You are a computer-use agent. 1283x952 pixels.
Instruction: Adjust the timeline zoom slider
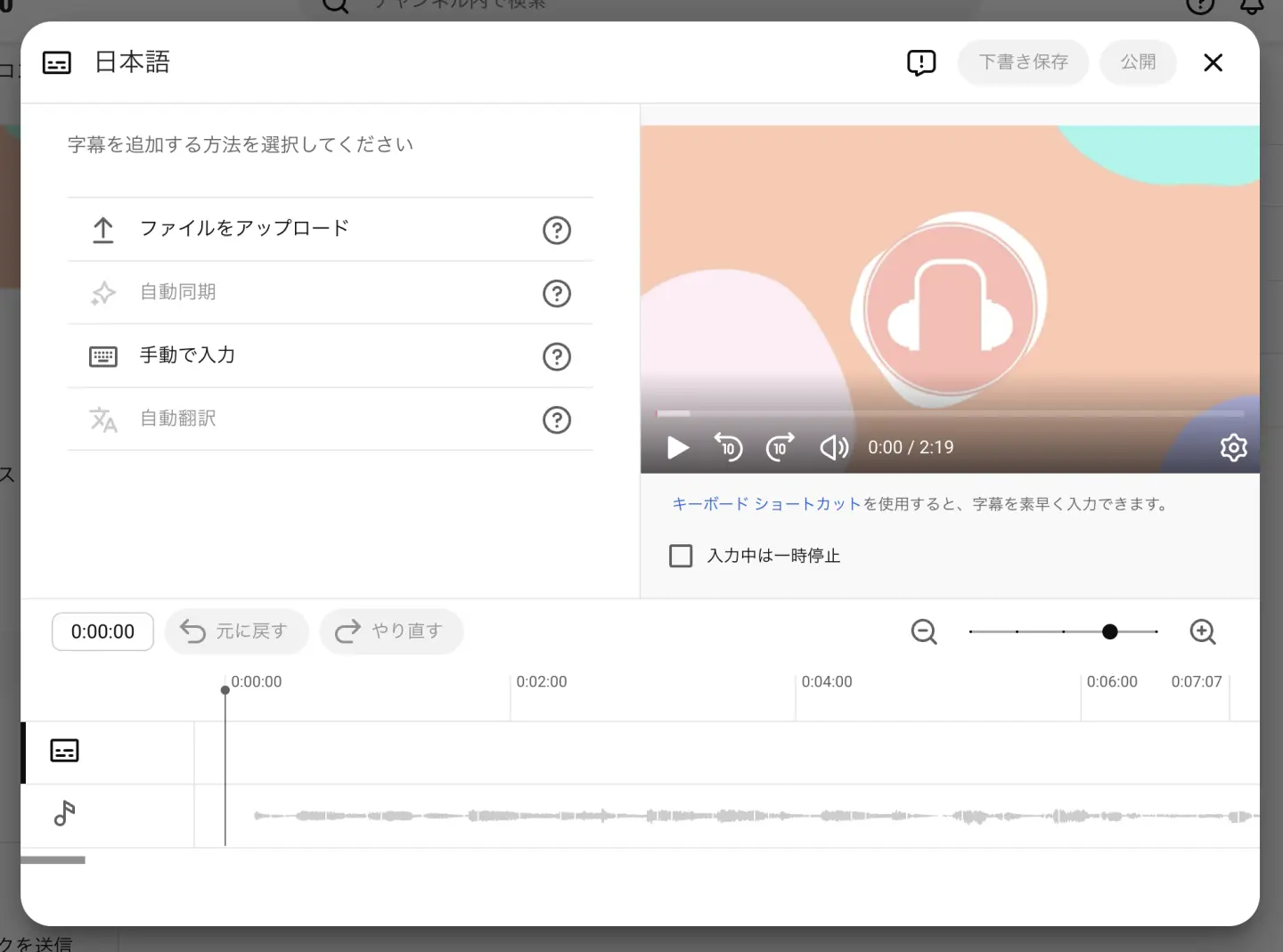point(1110,631)
